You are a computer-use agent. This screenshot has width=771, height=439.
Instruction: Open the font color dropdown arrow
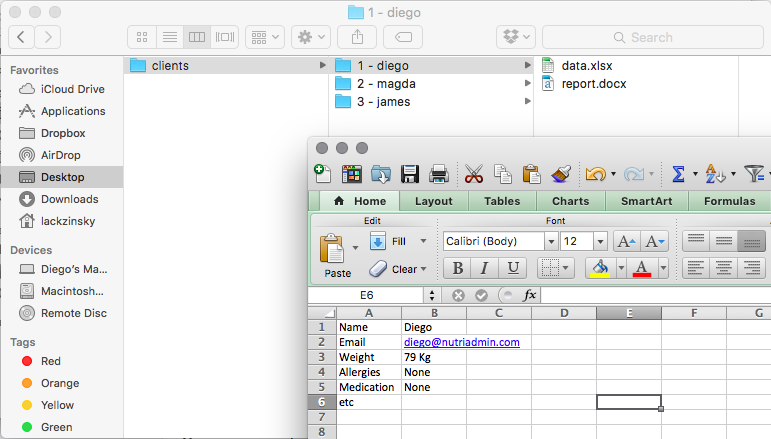pyautogui.click(x=663, y=268)
